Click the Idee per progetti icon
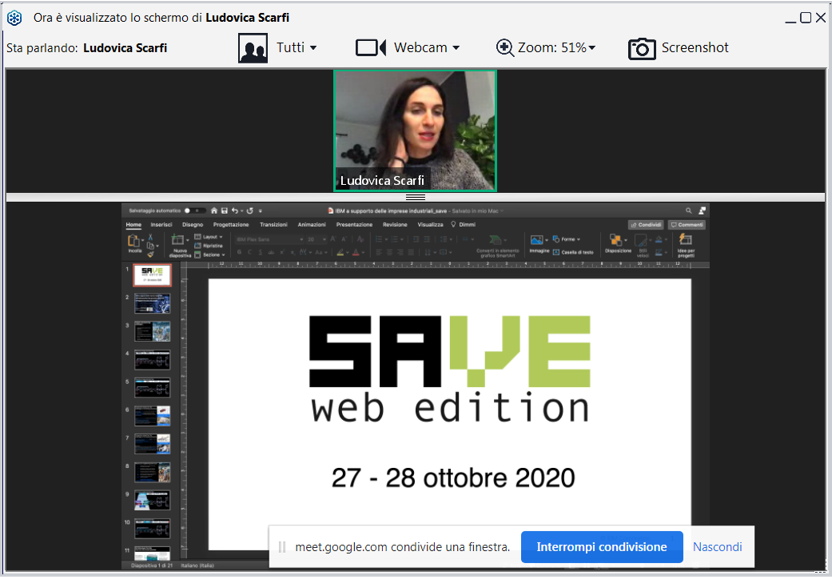832x577 pixels. pos(686,242)
